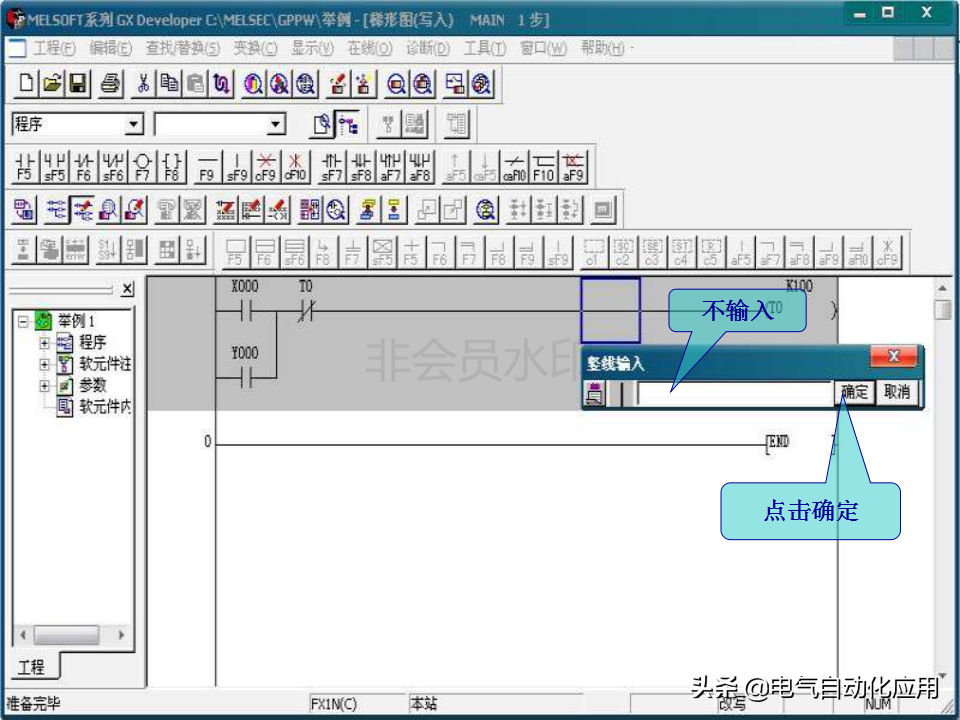Click ladder editor vertical scrollbar up arrow
This screenshot has height=720, width=960.
pos(943,288)
